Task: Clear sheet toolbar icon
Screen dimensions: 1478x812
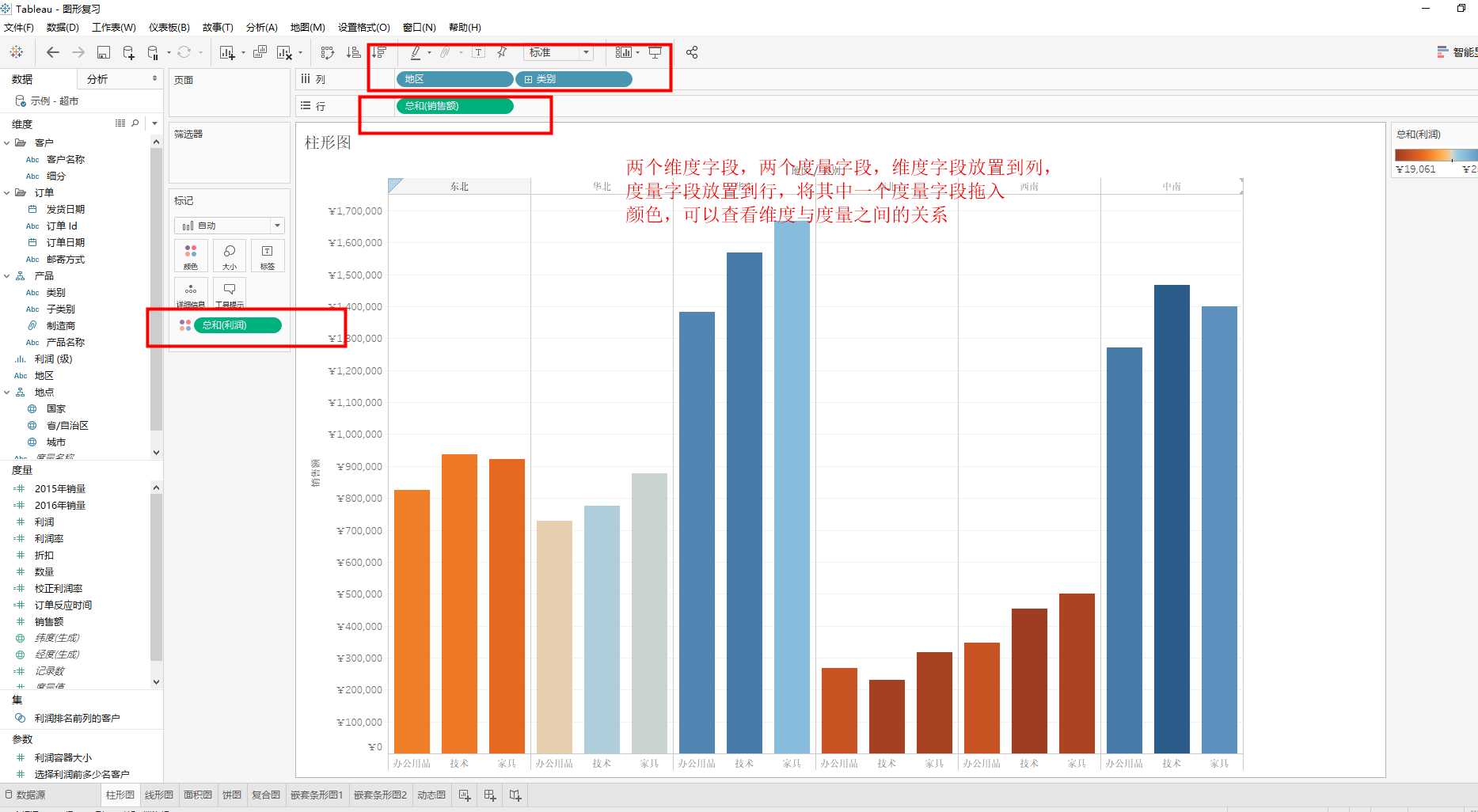Action: point(284,52)
